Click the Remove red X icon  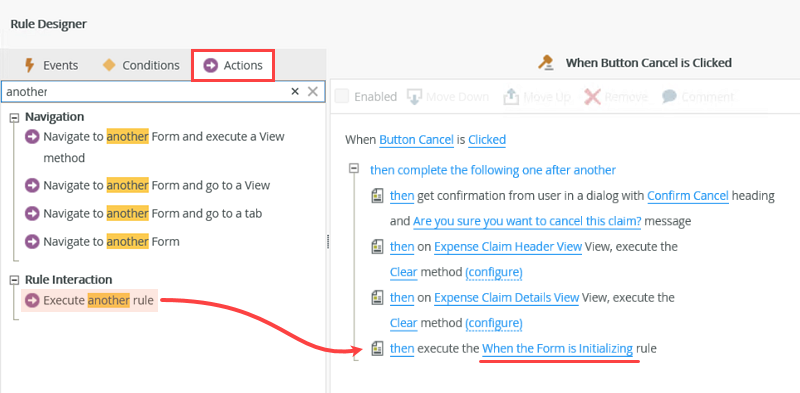(592, 96)
